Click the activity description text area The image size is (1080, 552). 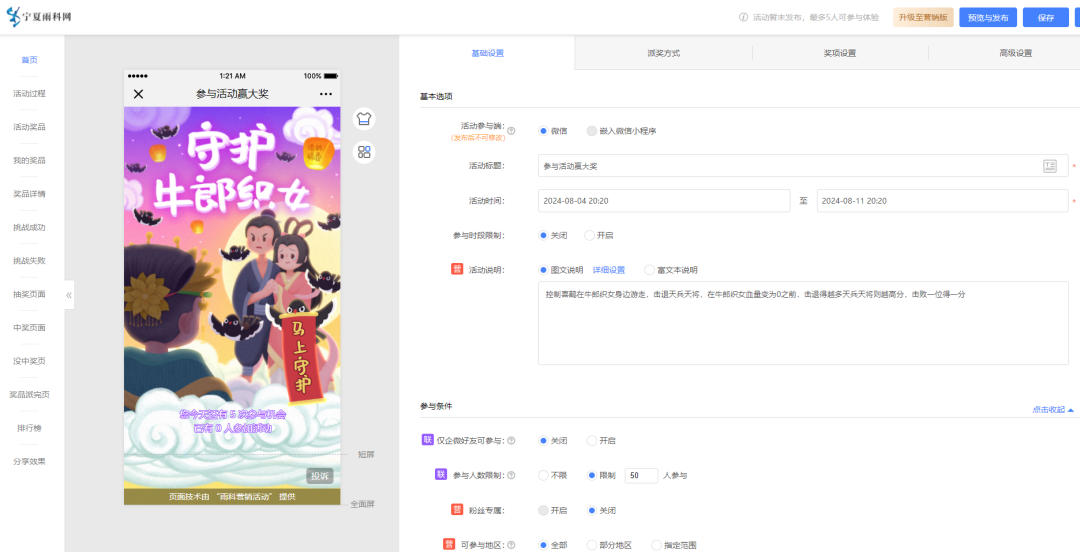click(803, 323)
